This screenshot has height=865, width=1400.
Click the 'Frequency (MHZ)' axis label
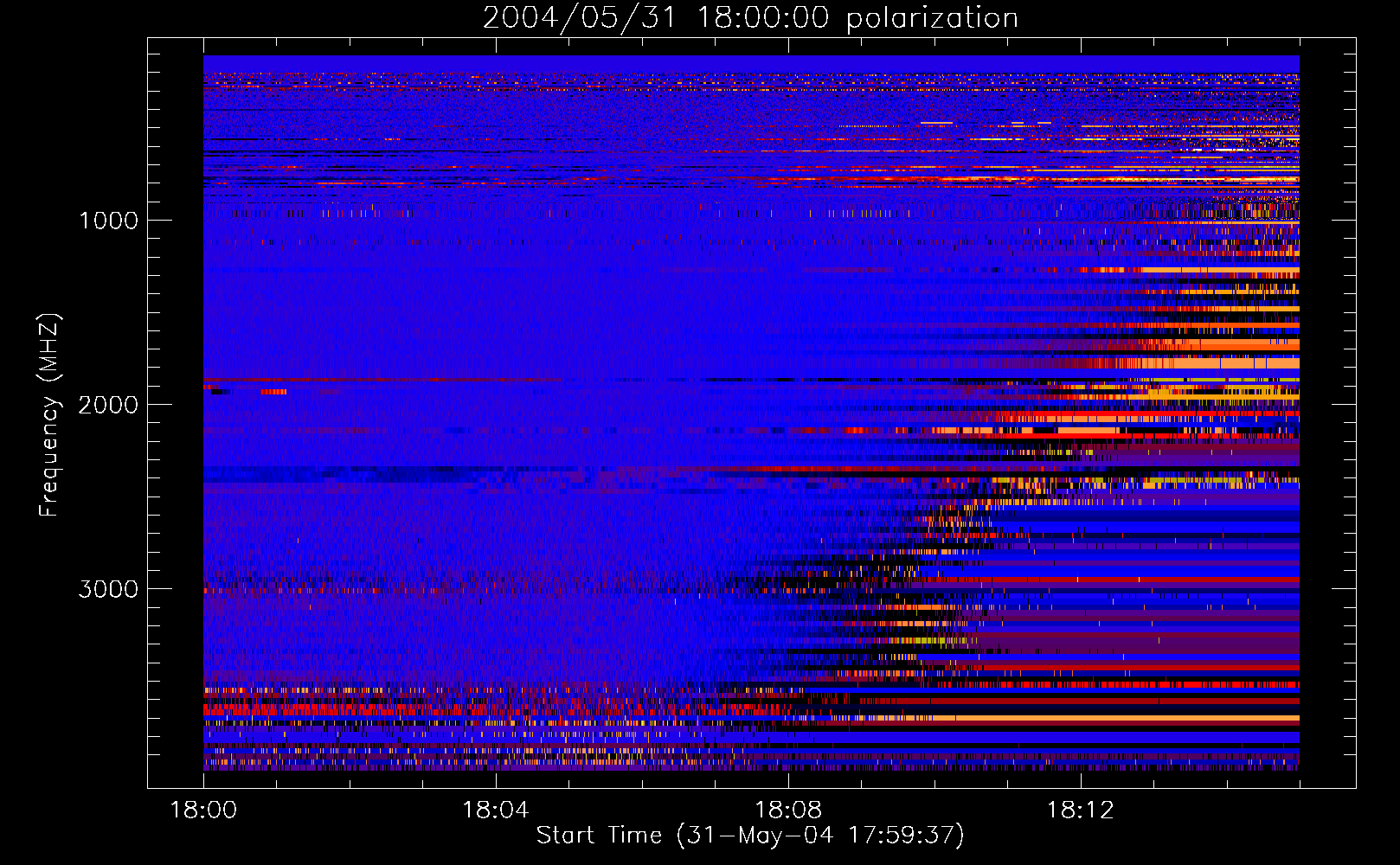click(x=48, y=415)
